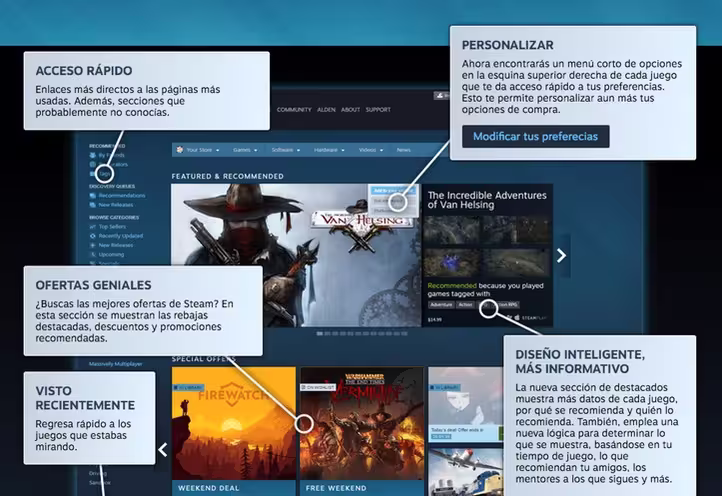Expand the Videos dropdown menu
Viewport: 722px width, 496px height.
tap(371, 150)
